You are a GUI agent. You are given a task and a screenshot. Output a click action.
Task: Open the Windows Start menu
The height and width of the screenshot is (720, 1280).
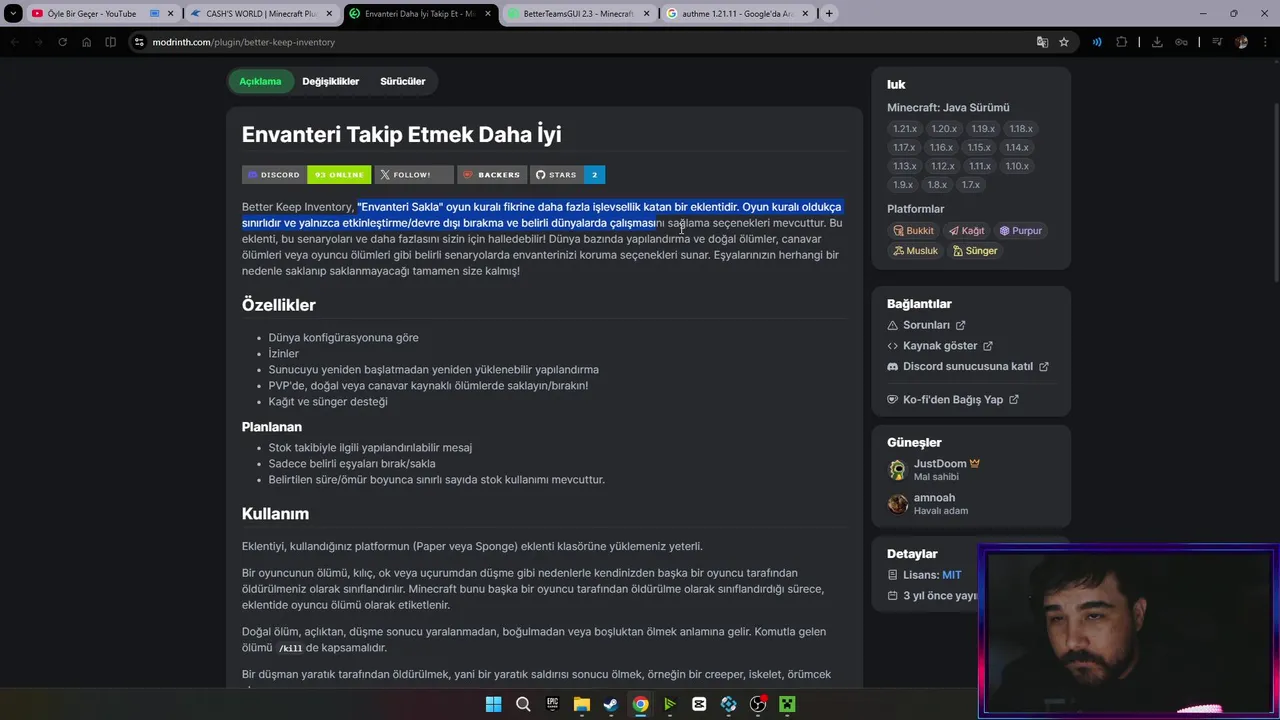pyautogui.click(x=494, y=704)
